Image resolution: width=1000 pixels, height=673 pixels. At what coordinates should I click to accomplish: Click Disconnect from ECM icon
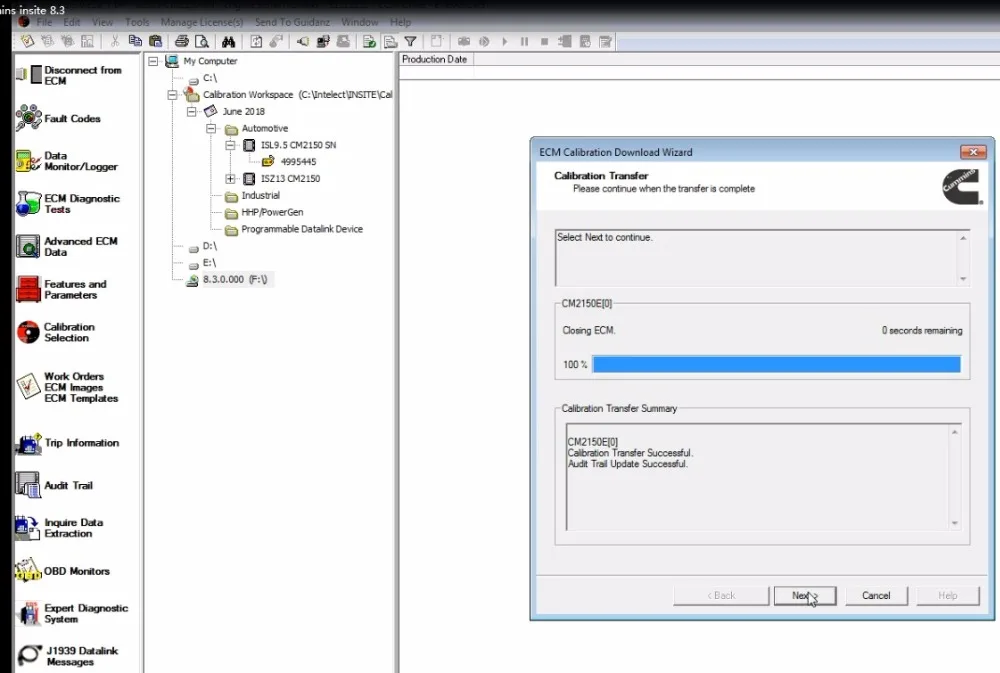[x=29, y=75]
